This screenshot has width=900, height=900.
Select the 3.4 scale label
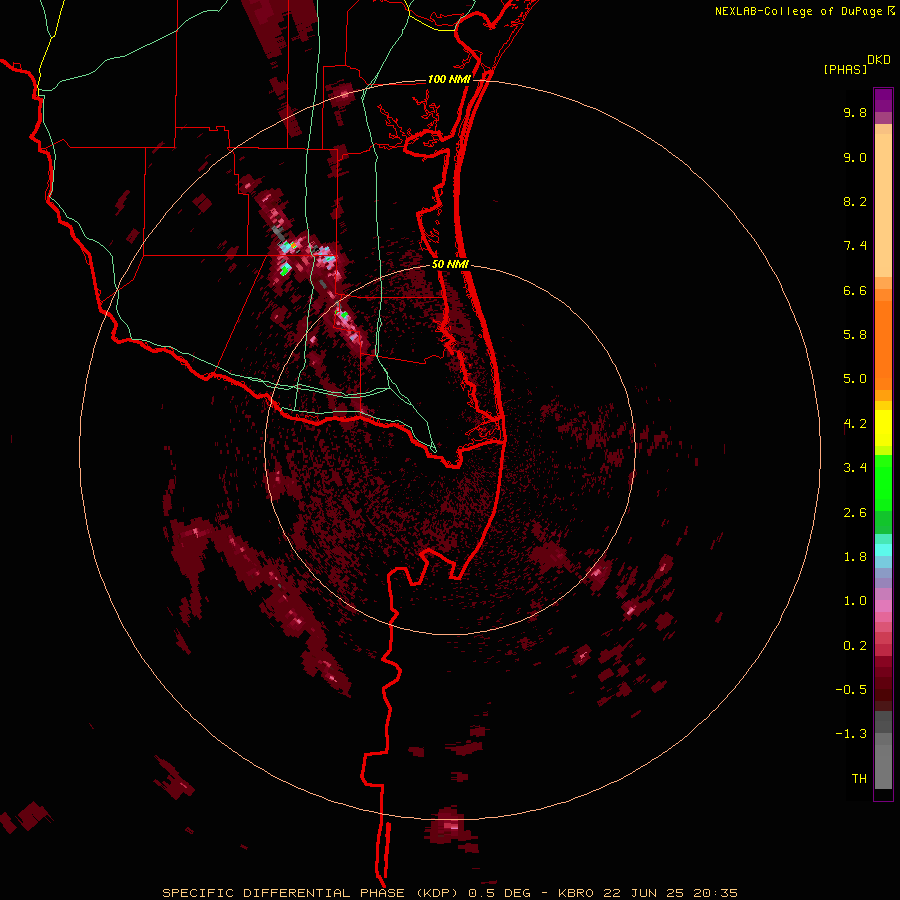pyautogui.click(x=855, y=468)
